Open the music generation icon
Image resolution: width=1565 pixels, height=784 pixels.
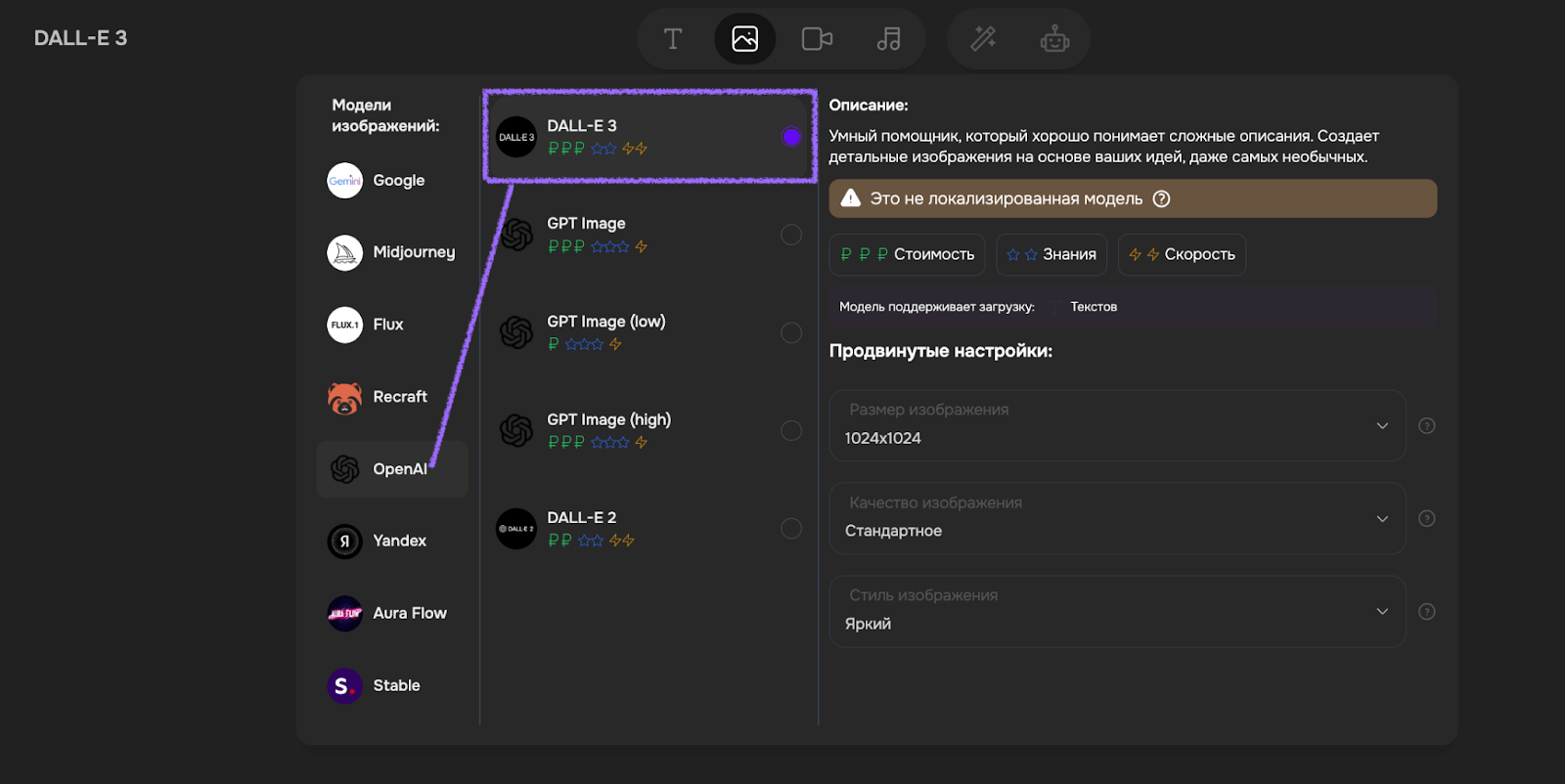pyautogui.click(x=888, y=39)
